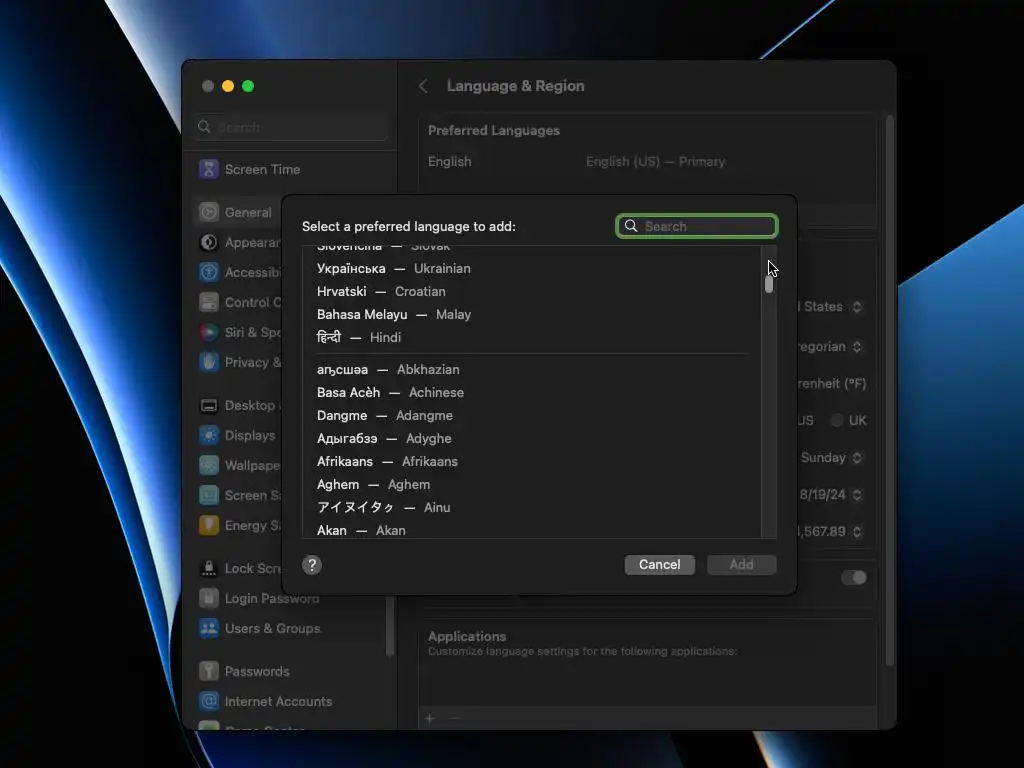The image size is (1024, 768).
Task: Click the General gear icon in sidebar
Action: tap(208, 212)
